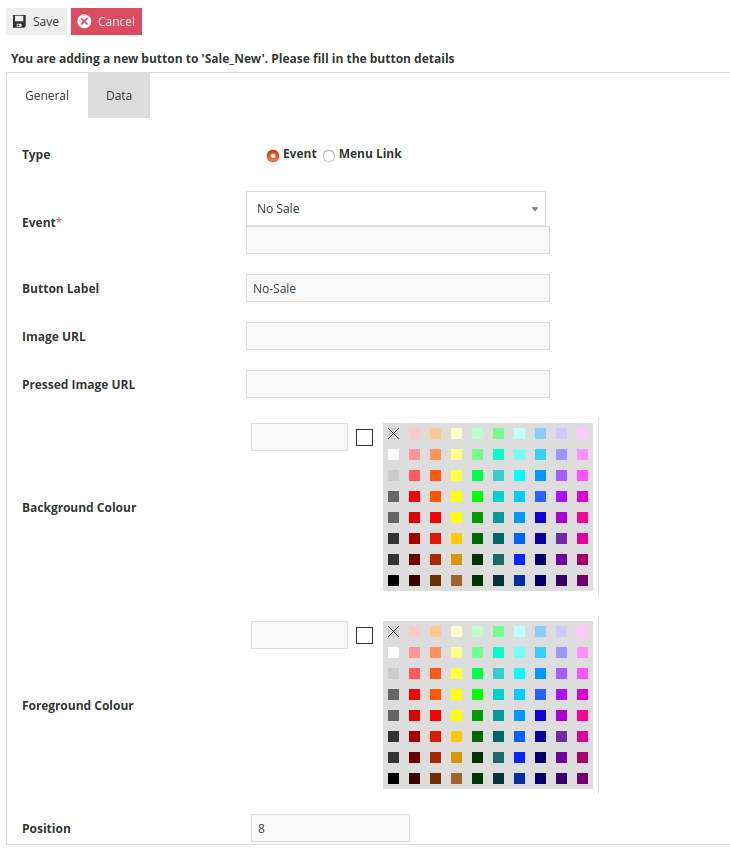
Task: Click the Cancel X icon
Action: click(86, 20)
